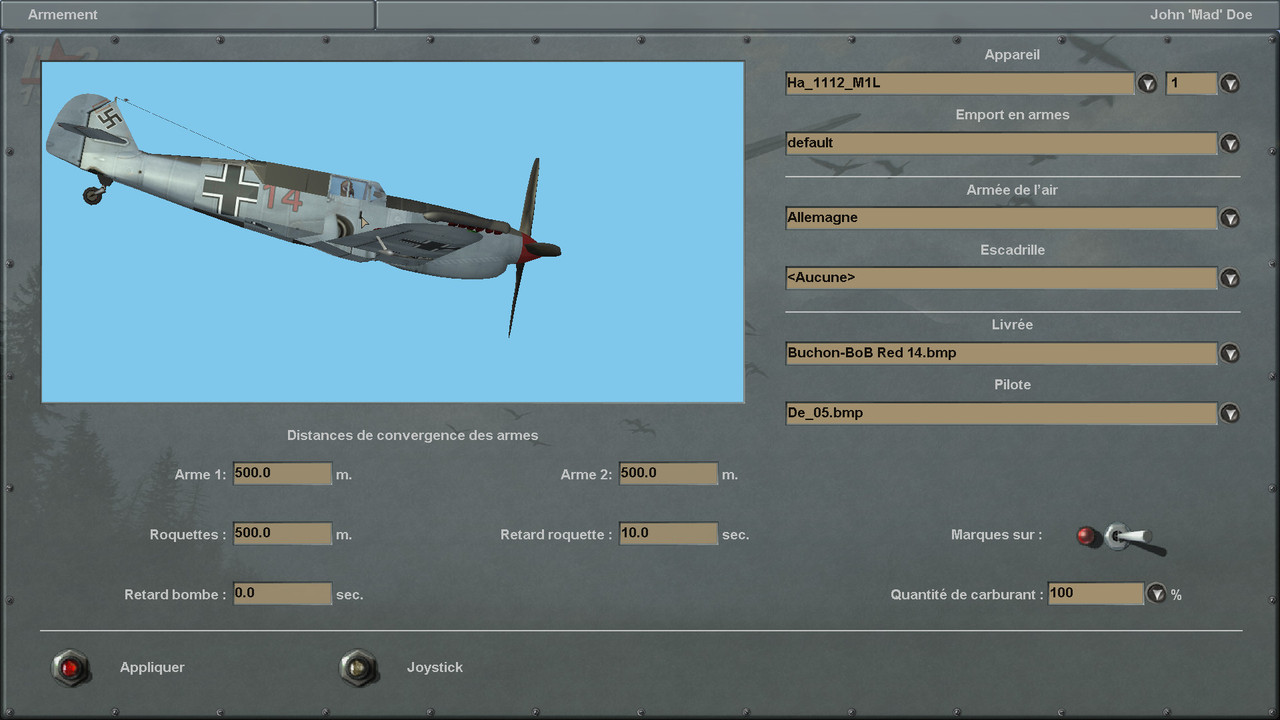The width and height of the screenshot is (1280, 720).
Task: Click the Allemagne air force field
Action: (x=1001, y=218)
